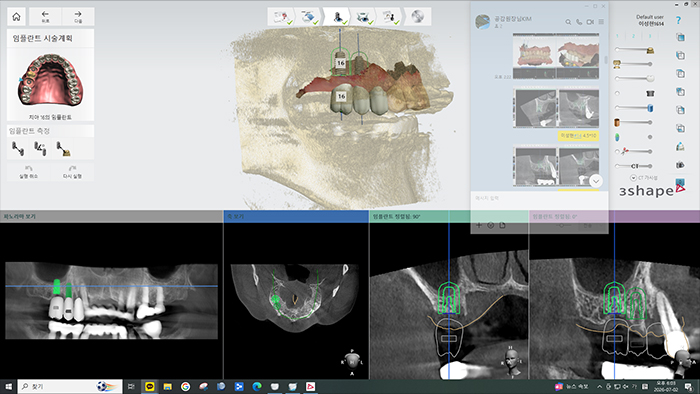Click the yellow 4.5*10 chat message

point(578,136)
